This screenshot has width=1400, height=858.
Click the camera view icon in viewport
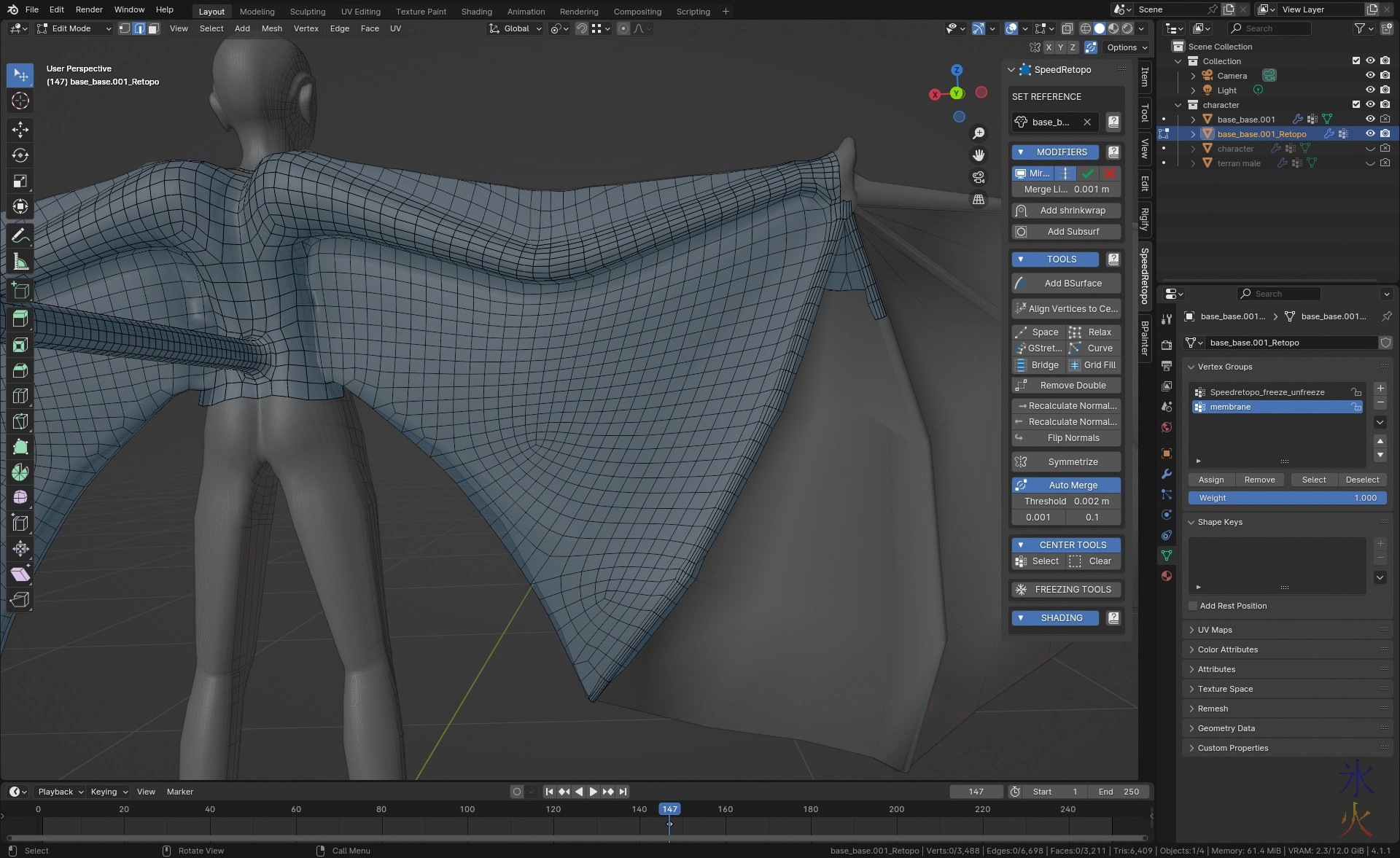[x=979, y=177]
